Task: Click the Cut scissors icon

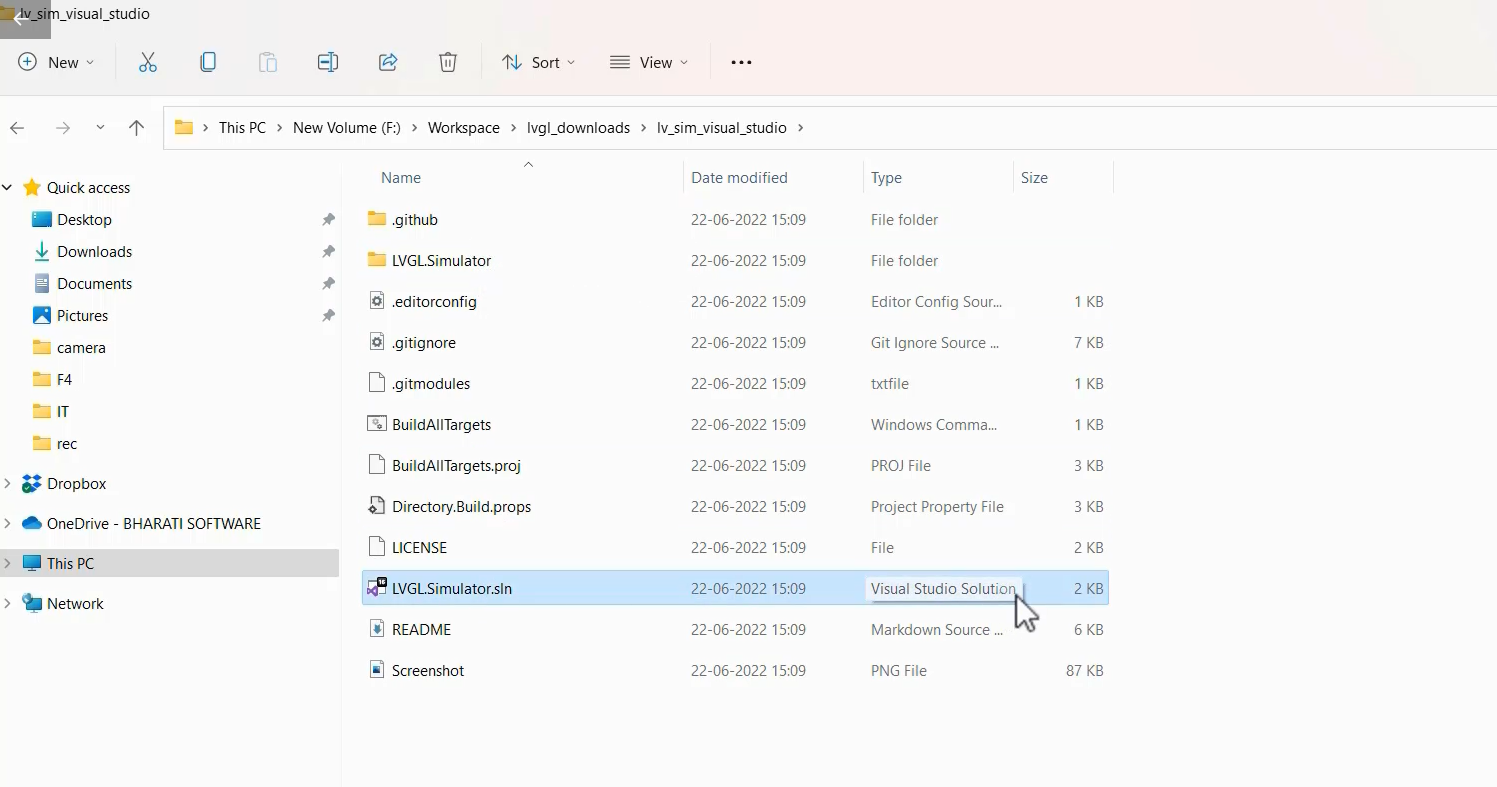Action: [148, 62]
